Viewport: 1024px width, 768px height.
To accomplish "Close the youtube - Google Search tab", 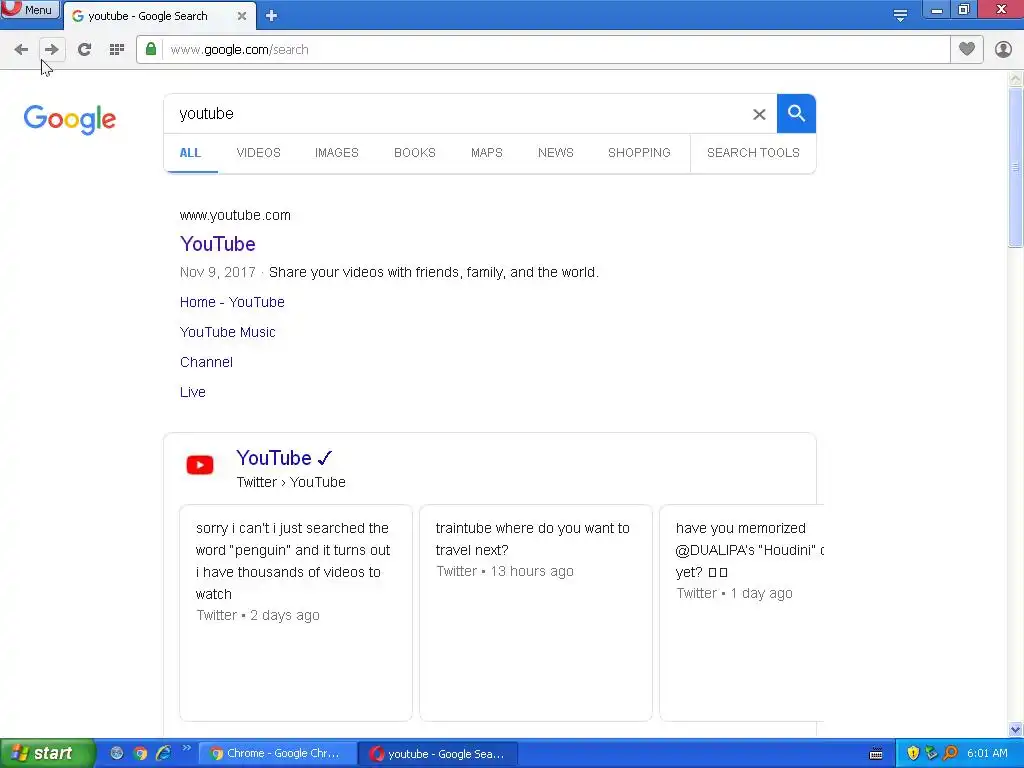I will [x=242, y=16].
